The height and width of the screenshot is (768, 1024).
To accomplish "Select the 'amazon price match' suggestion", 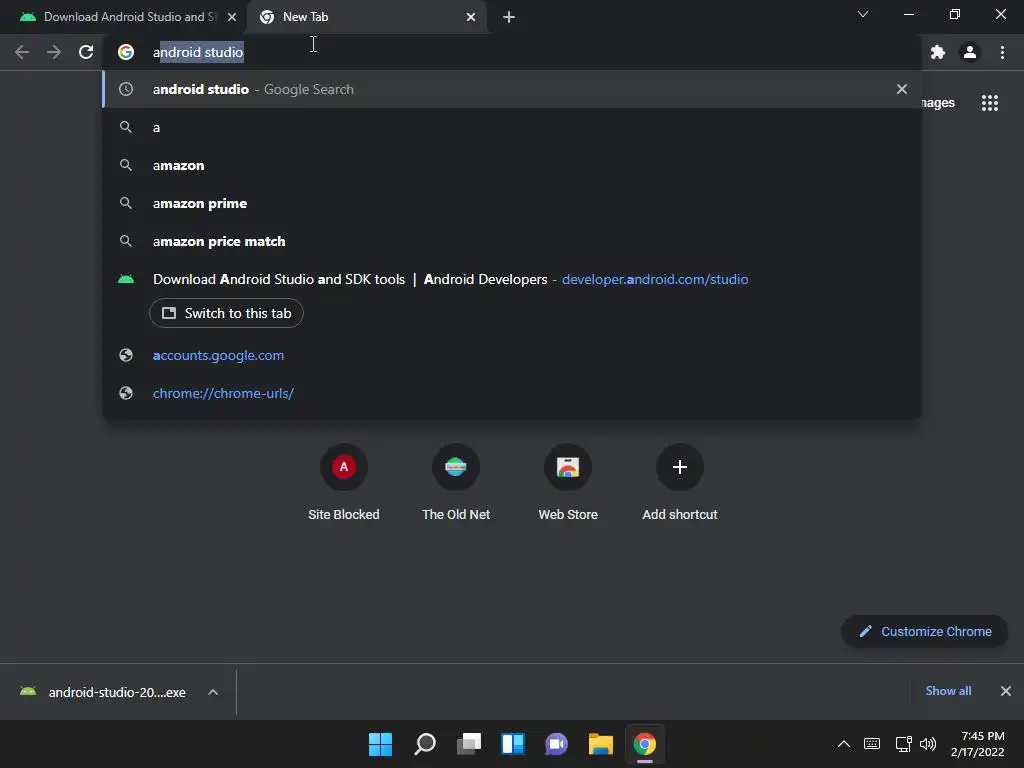I will click(x=512, y=241).
